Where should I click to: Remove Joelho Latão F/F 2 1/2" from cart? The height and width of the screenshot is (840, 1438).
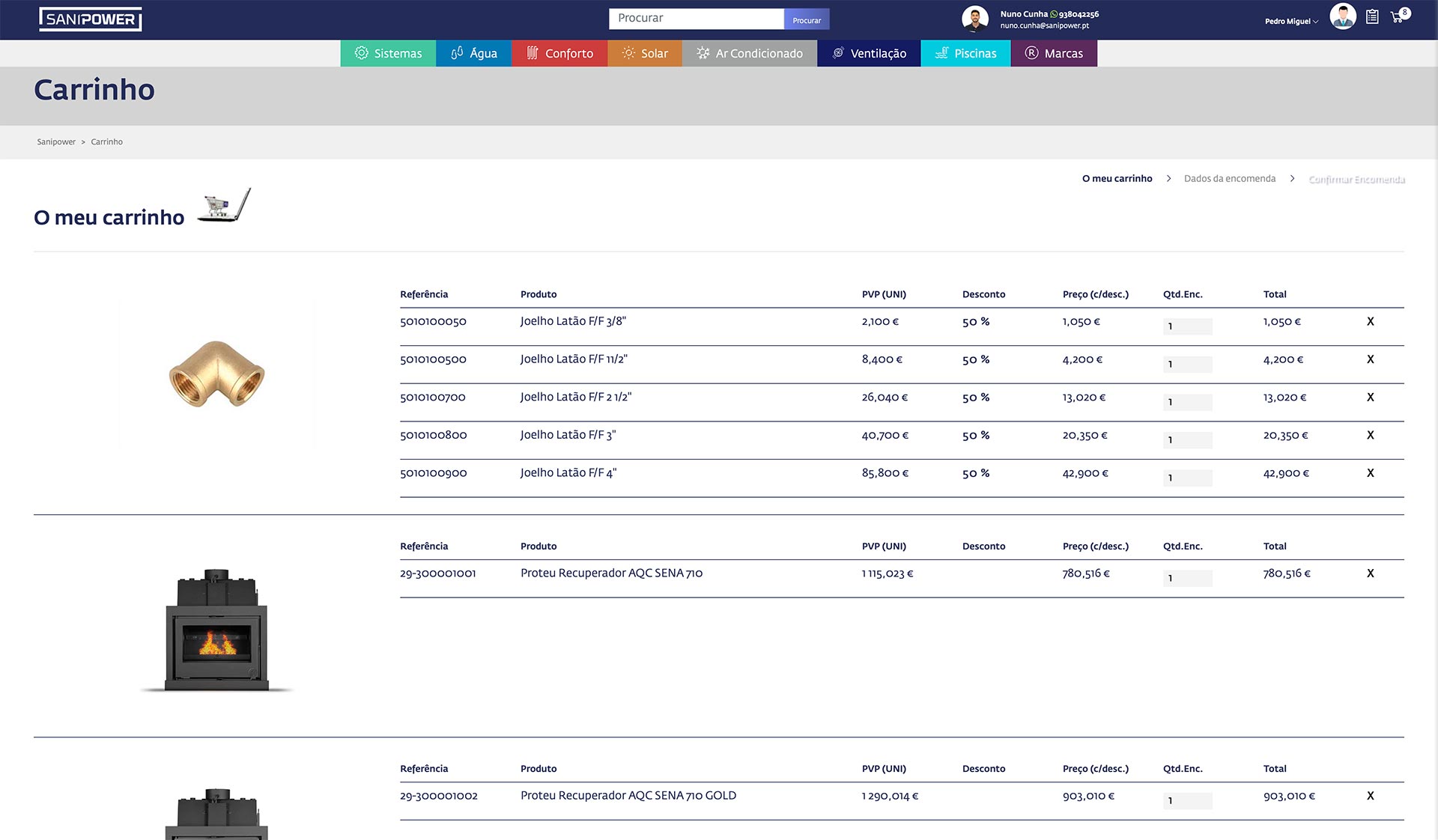[1371, 398]
